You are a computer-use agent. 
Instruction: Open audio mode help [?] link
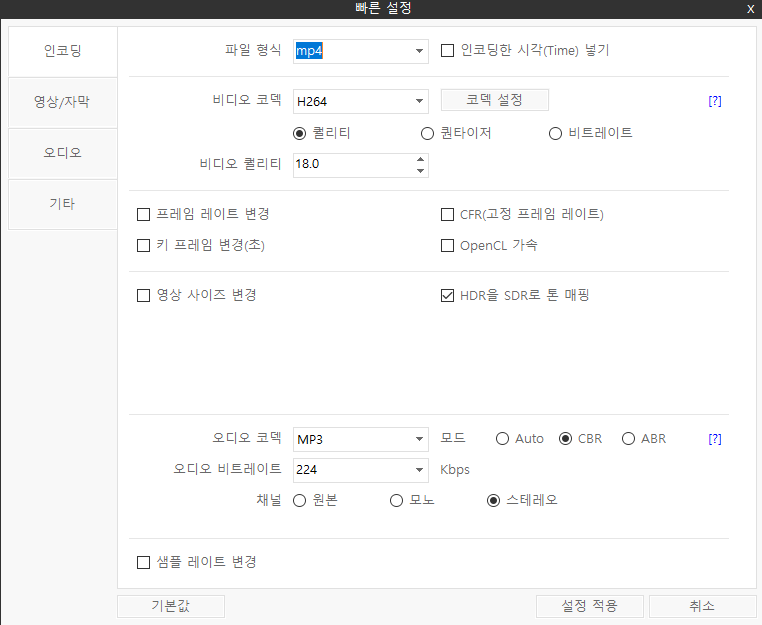tap(715, 439)
